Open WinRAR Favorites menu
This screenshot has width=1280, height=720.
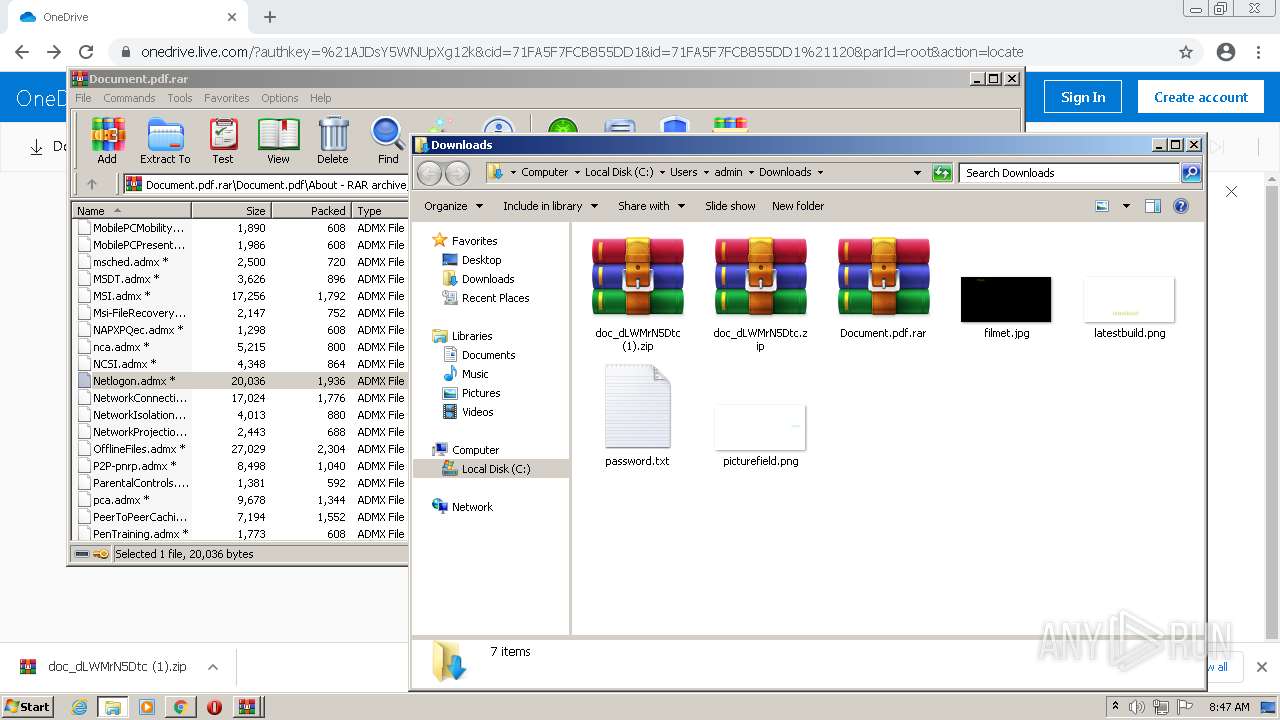pyautogui.click(x=227, y=98)
